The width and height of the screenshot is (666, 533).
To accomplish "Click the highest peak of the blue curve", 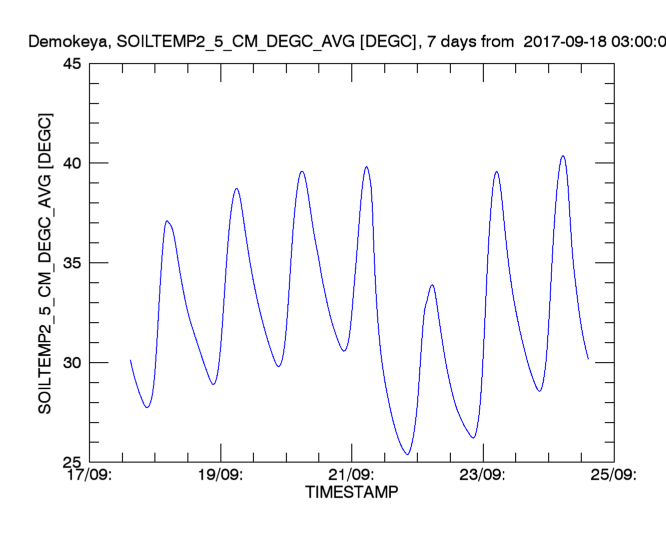I will coord(563,156).
